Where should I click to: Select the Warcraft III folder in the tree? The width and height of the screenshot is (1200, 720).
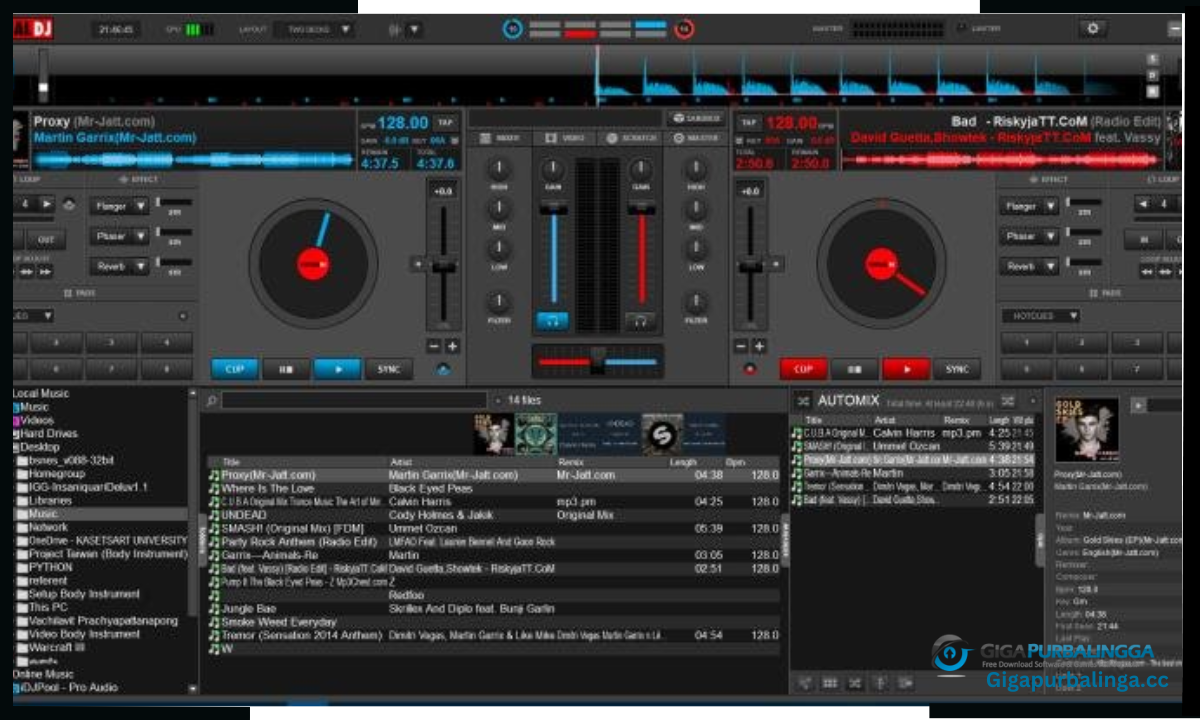(x=57, y=647)
